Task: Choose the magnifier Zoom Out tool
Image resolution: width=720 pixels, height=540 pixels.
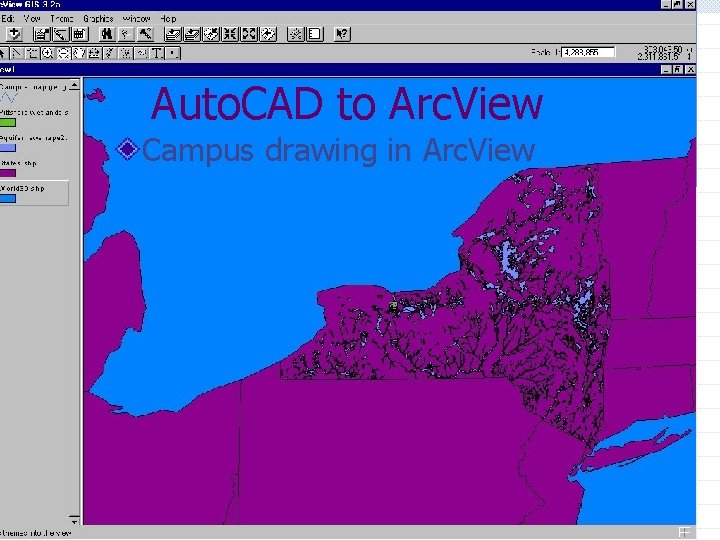Action: pos(63,53)
